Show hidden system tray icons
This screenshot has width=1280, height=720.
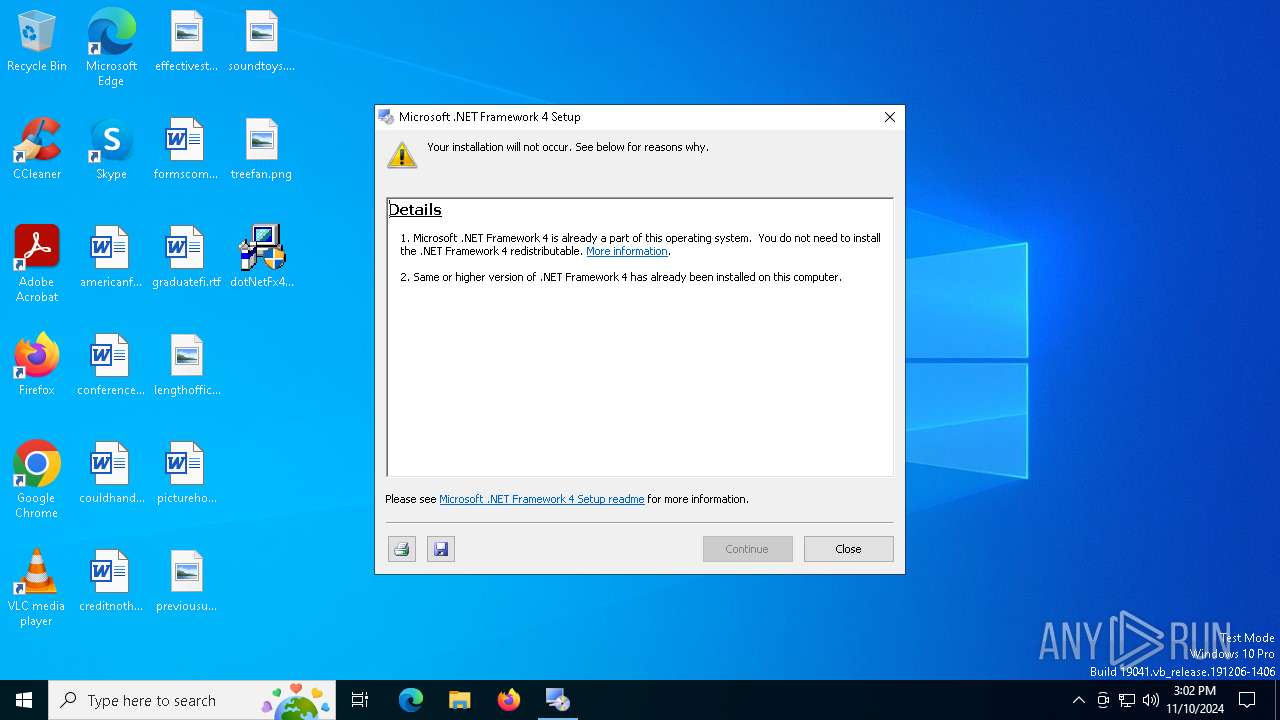pyautogui.click(x=1078, y=700)
